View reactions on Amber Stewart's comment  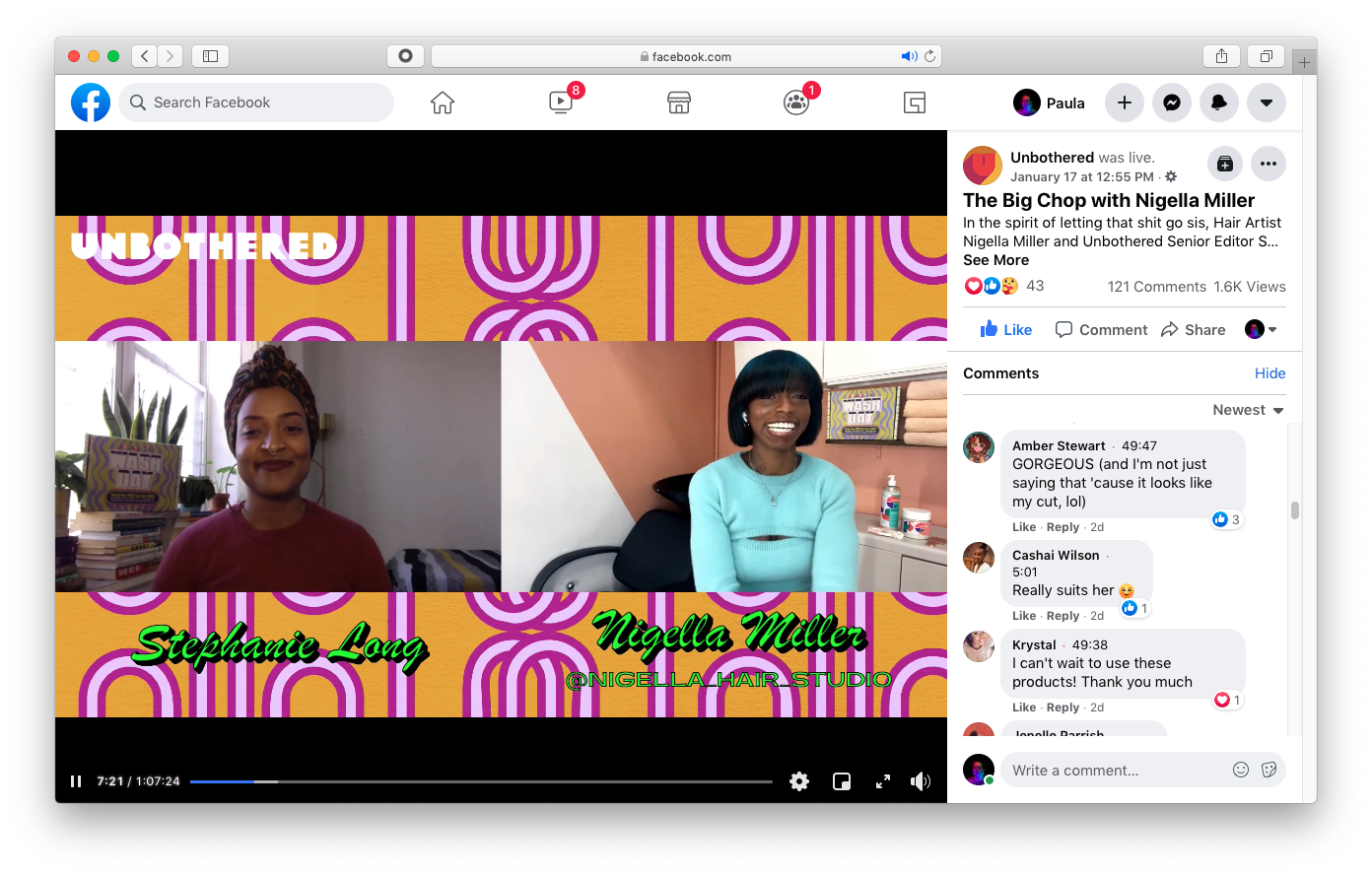click(1226, 519)
